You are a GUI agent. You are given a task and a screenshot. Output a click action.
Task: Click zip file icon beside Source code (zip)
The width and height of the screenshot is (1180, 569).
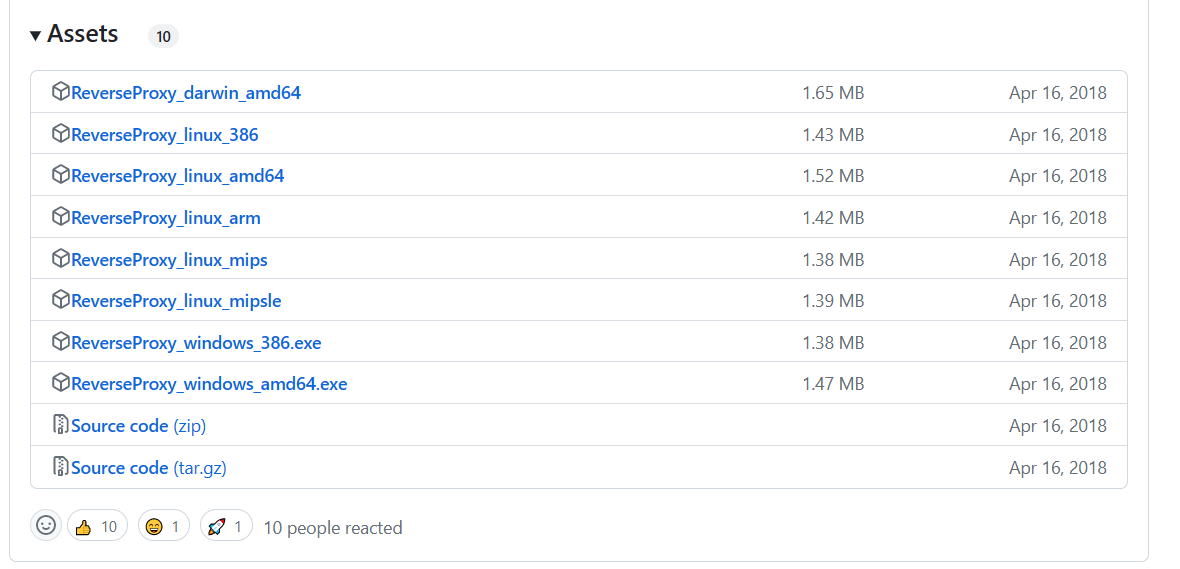(x=61, y=425)
